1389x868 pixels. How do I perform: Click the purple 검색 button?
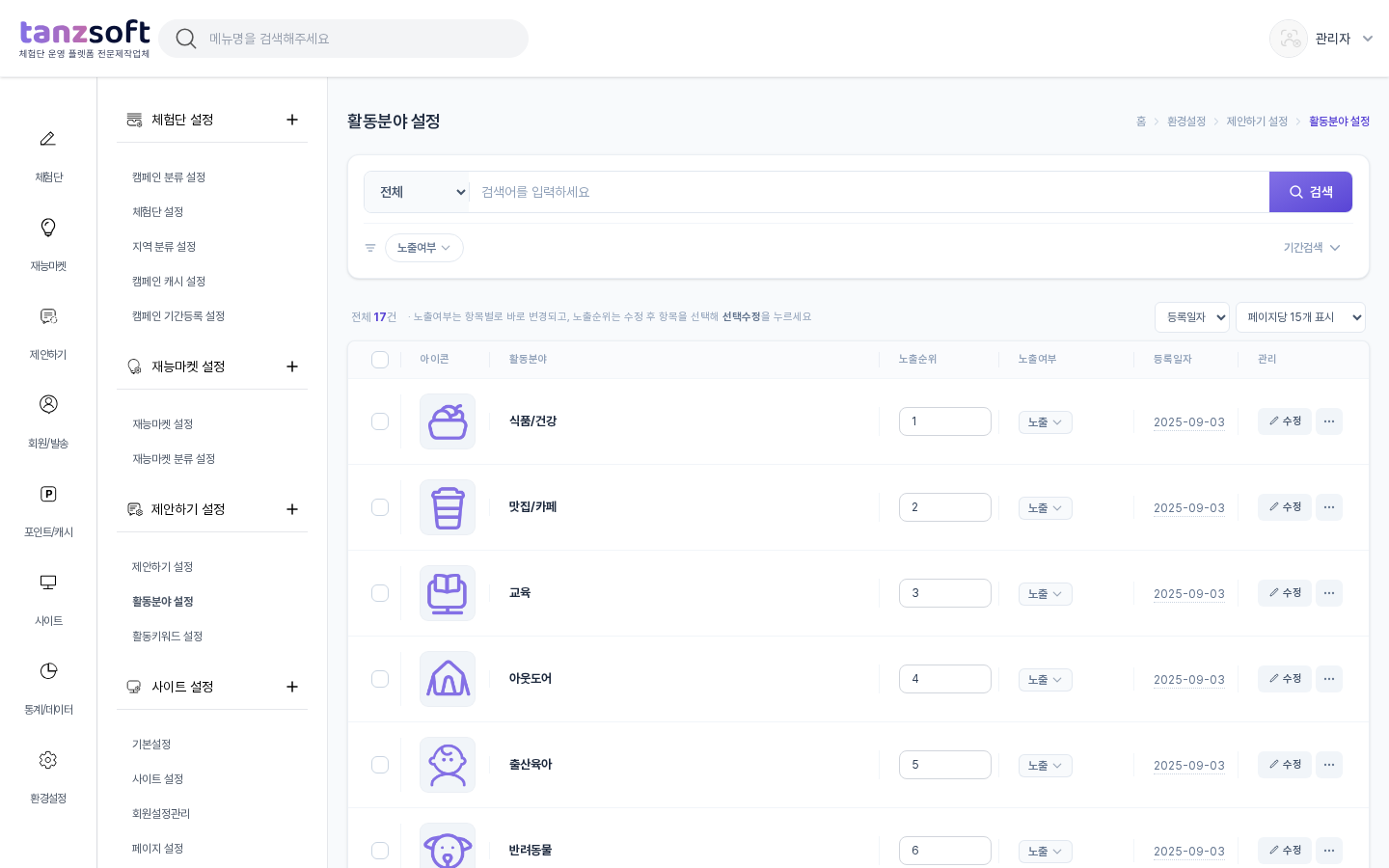point(1311,192)
